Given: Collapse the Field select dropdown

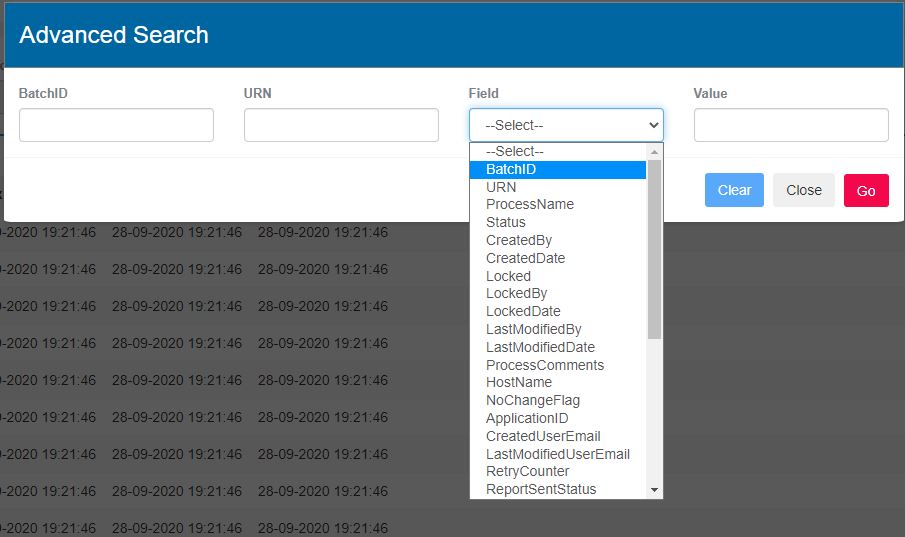Looking at the screenshot, I should tap(566, 125).
